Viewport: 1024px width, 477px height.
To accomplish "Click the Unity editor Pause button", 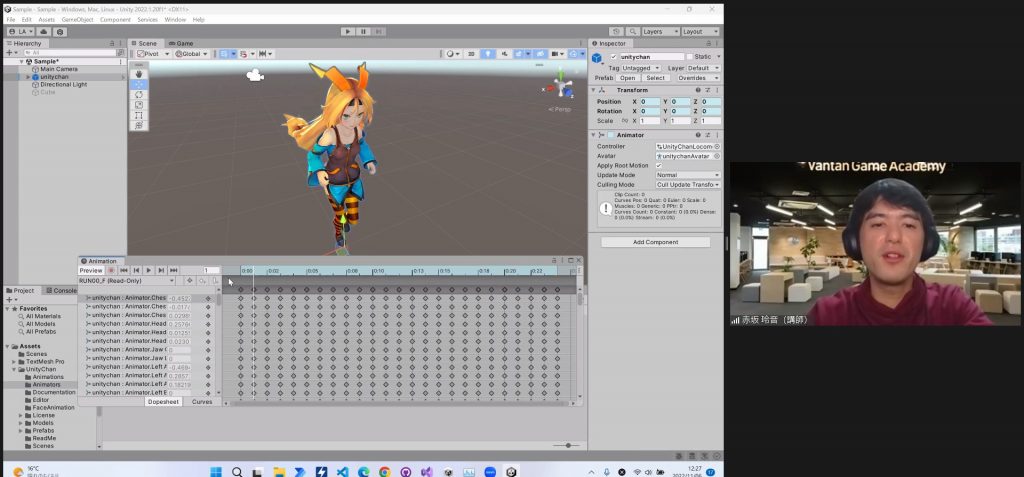I will click(x=363, y=31).
